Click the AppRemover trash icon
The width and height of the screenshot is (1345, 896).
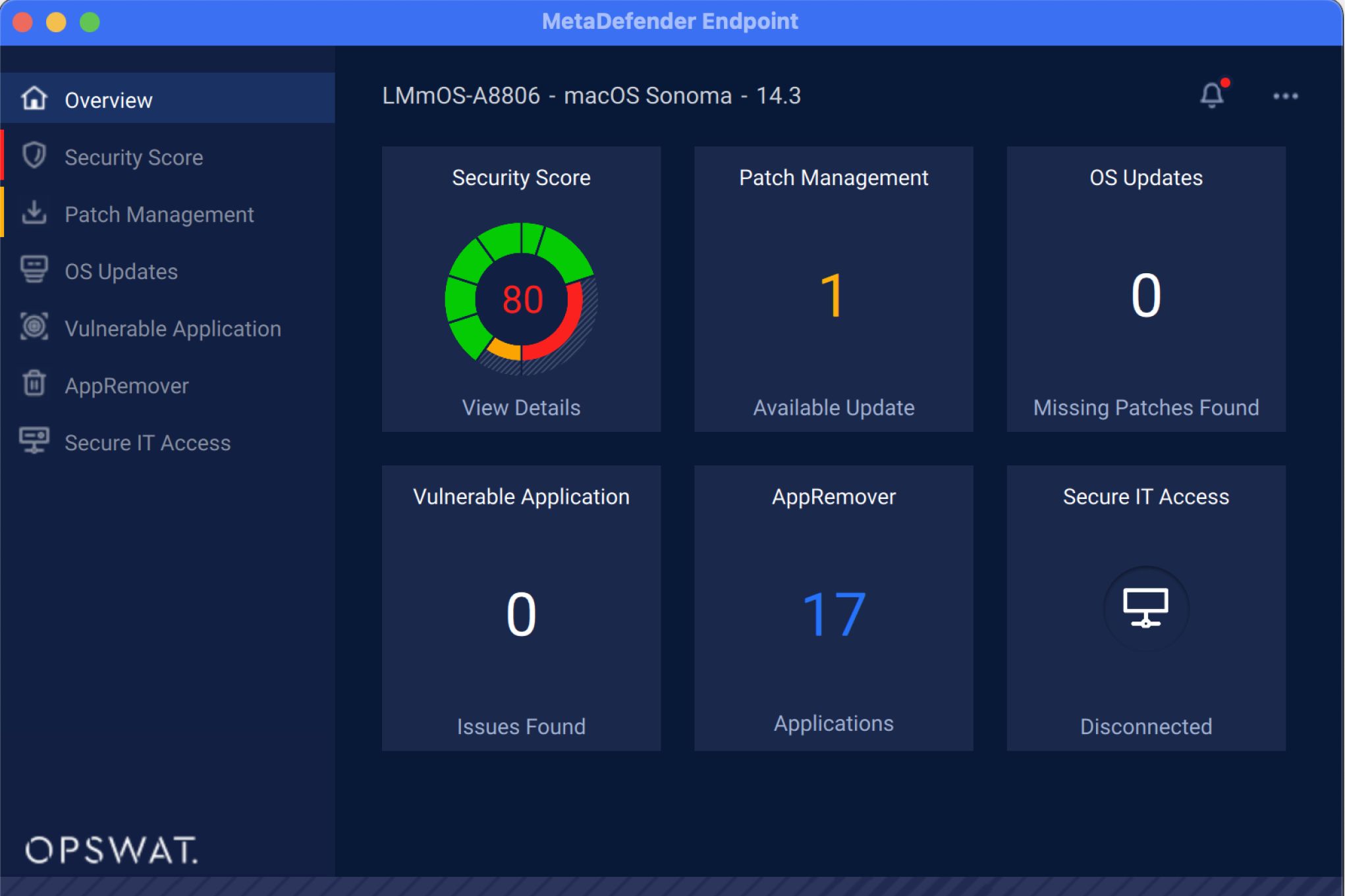pyautogui.click(x=34, y=384)
